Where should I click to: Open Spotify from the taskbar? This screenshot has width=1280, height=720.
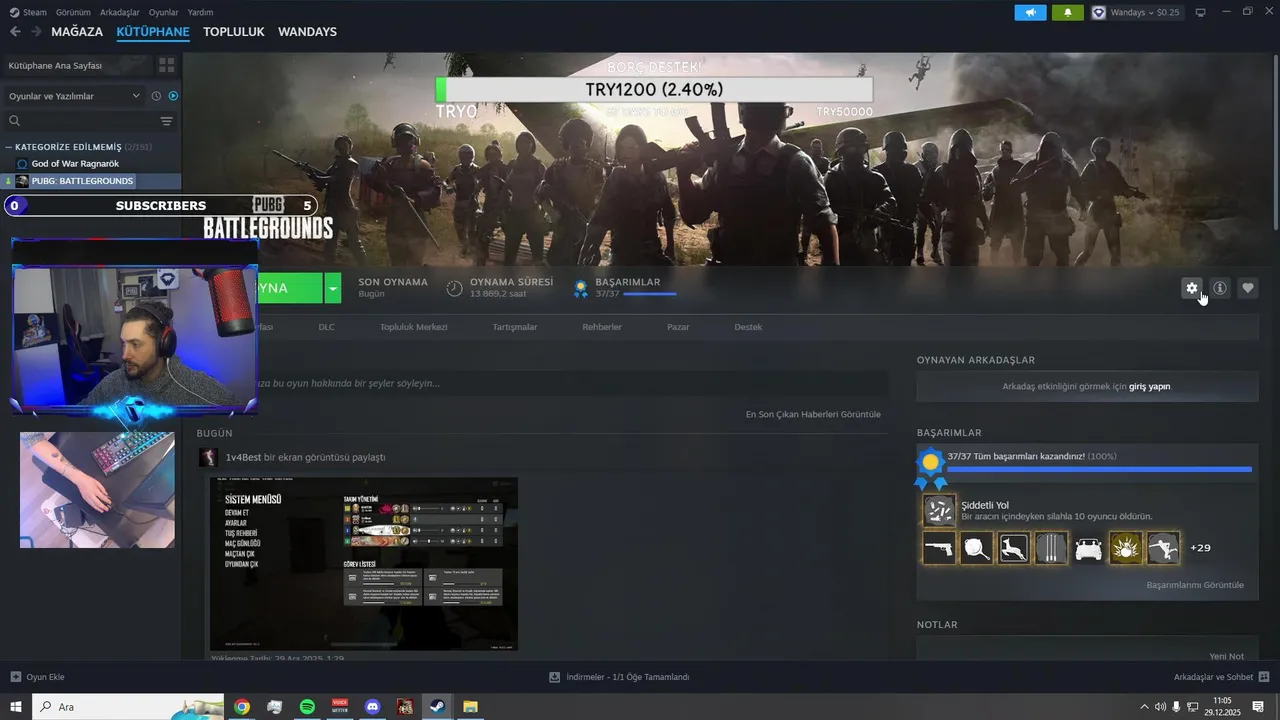307,707
